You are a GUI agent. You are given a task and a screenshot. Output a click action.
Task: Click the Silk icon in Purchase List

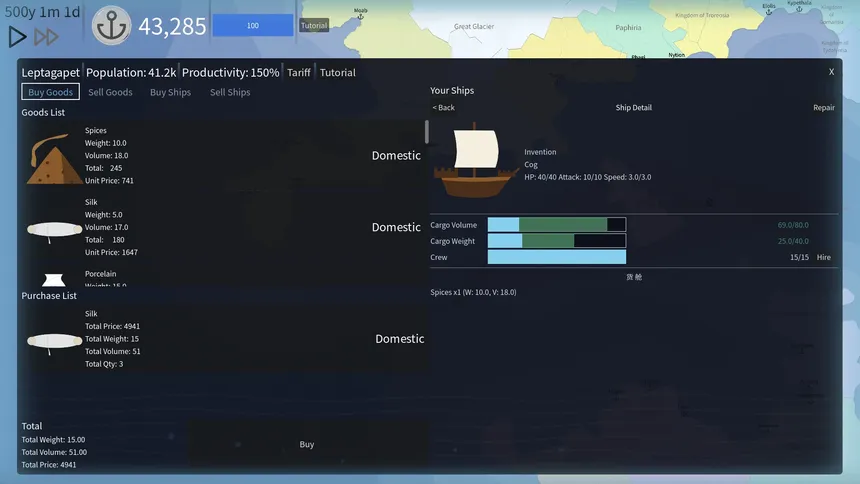(54, 342)
